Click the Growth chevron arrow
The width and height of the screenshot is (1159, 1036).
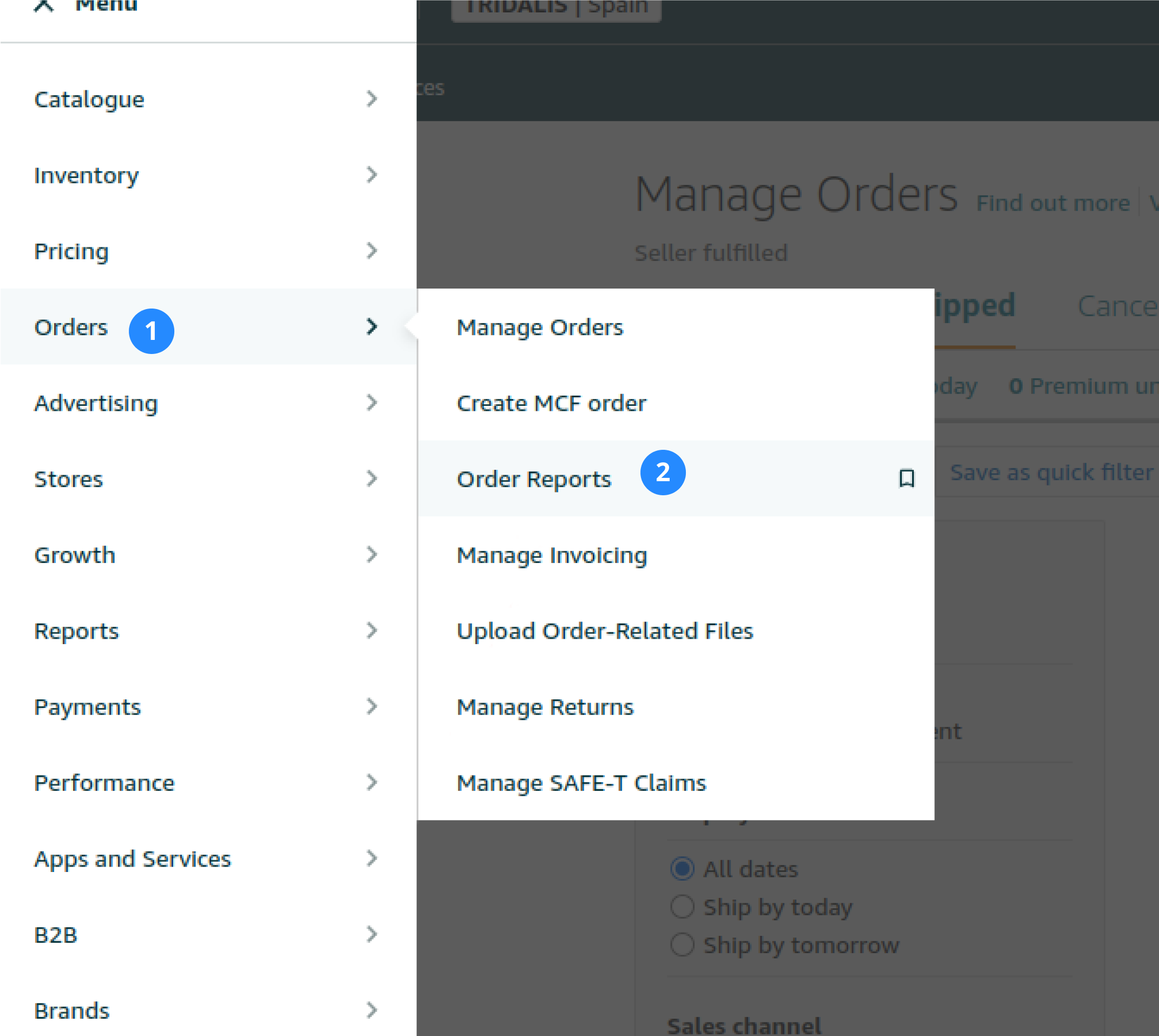coord(372,554)
